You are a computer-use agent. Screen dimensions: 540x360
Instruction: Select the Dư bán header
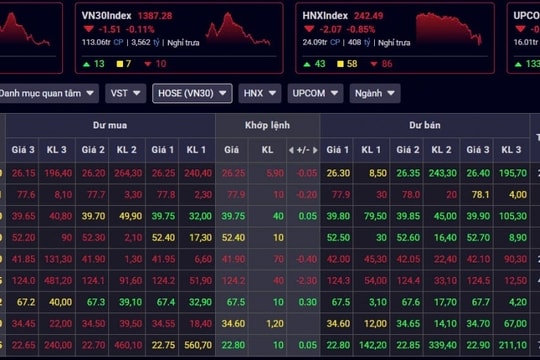(x=425, y=125)
